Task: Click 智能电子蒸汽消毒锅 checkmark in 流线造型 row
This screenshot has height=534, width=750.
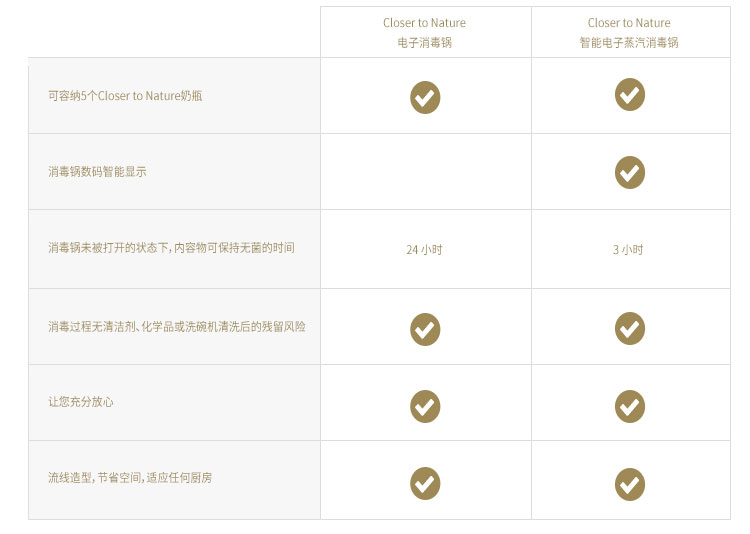Action: [x=629, y=483]
